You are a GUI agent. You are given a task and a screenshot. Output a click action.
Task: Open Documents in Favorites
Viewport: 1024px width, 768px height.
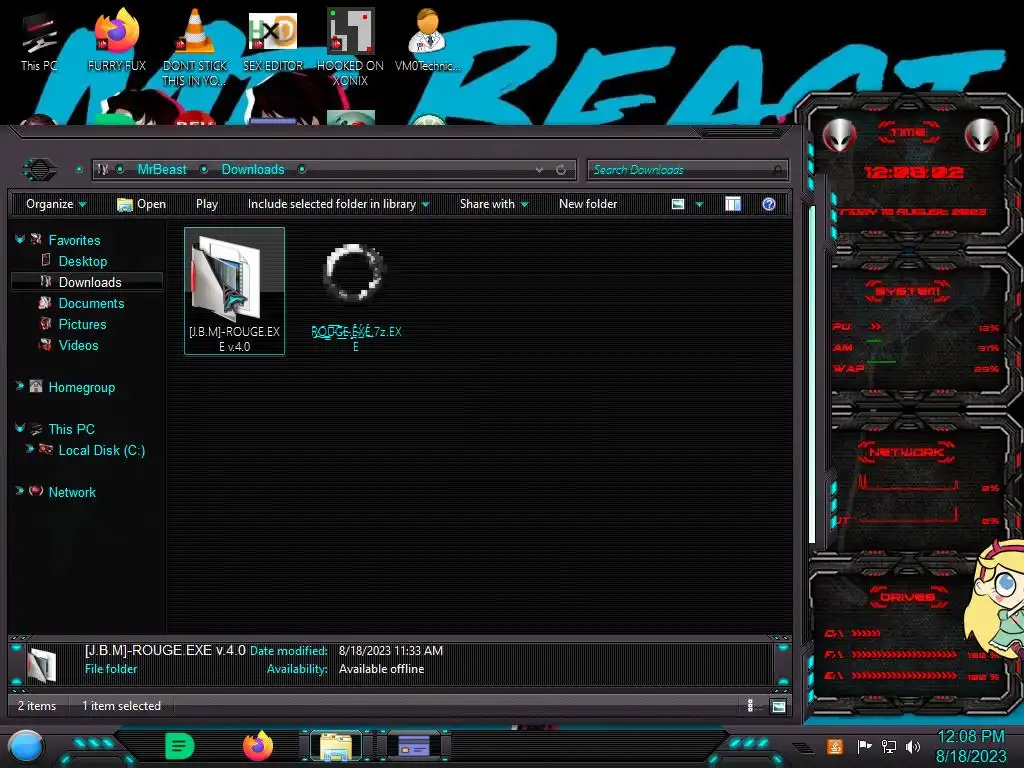[x=91, y=303]
